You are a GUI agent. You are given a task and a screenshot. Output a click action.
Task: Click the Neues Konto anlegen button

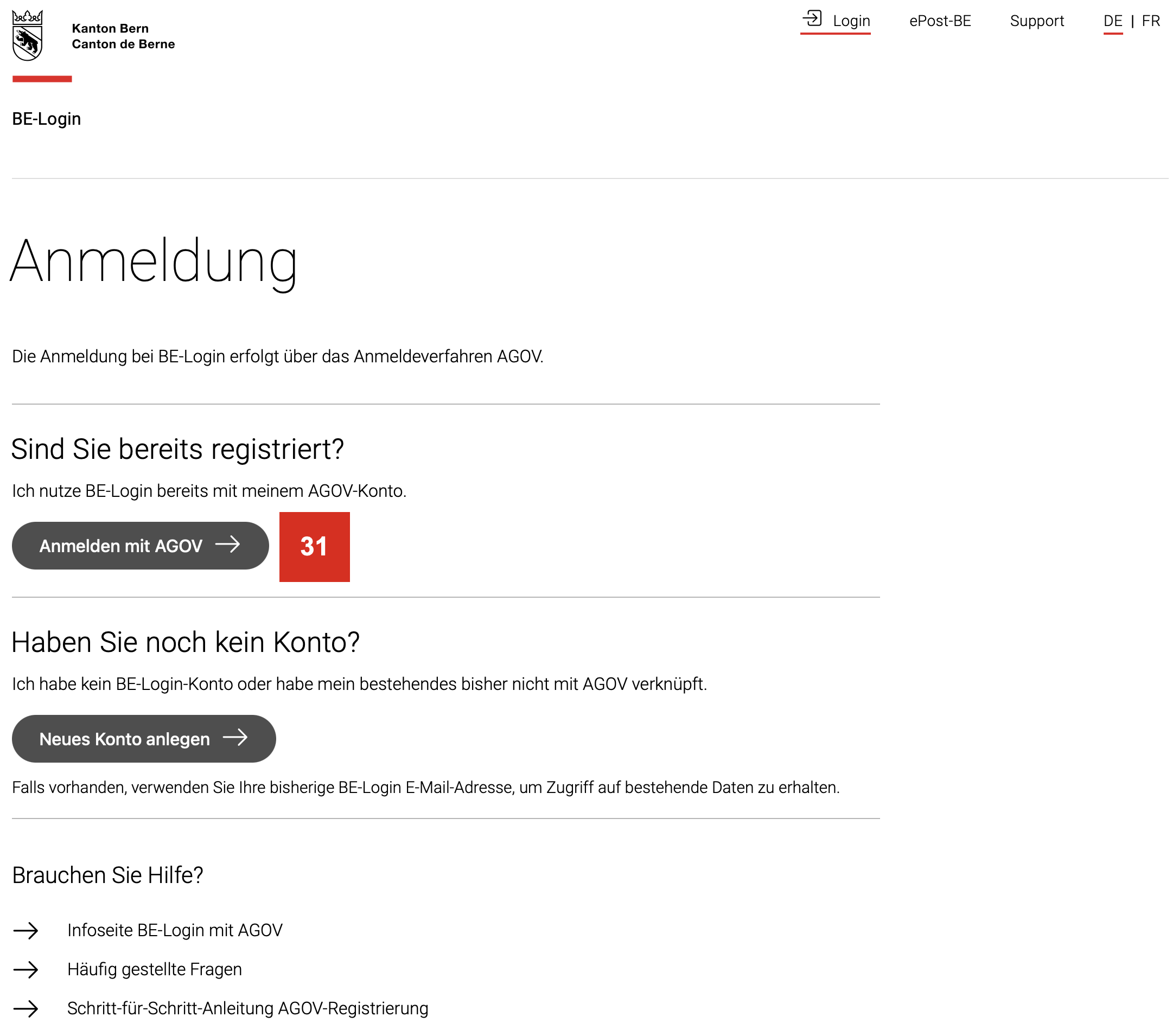144,738
